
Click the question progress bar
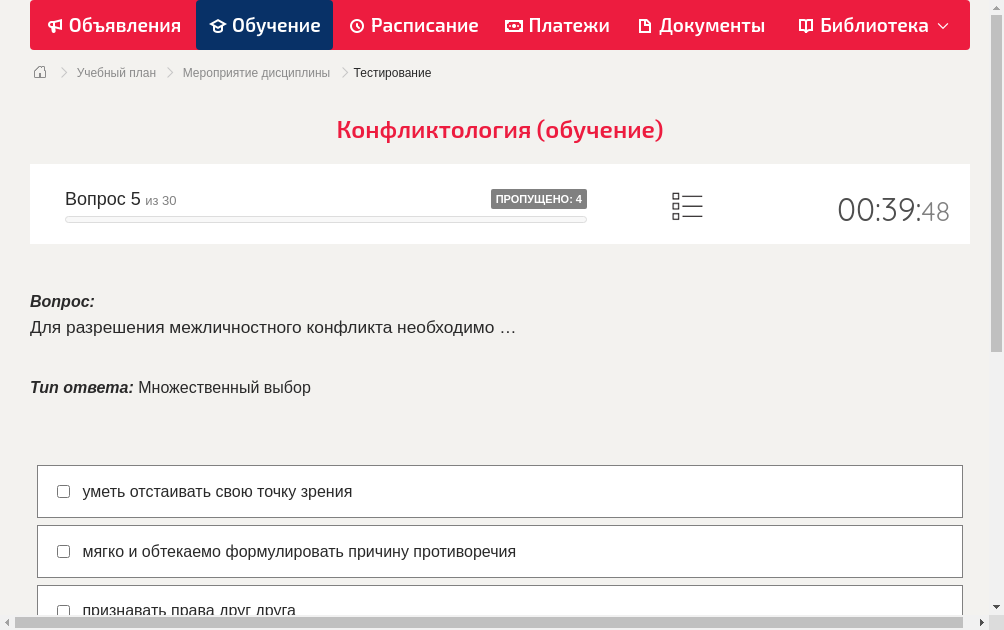tap(325, 219)
